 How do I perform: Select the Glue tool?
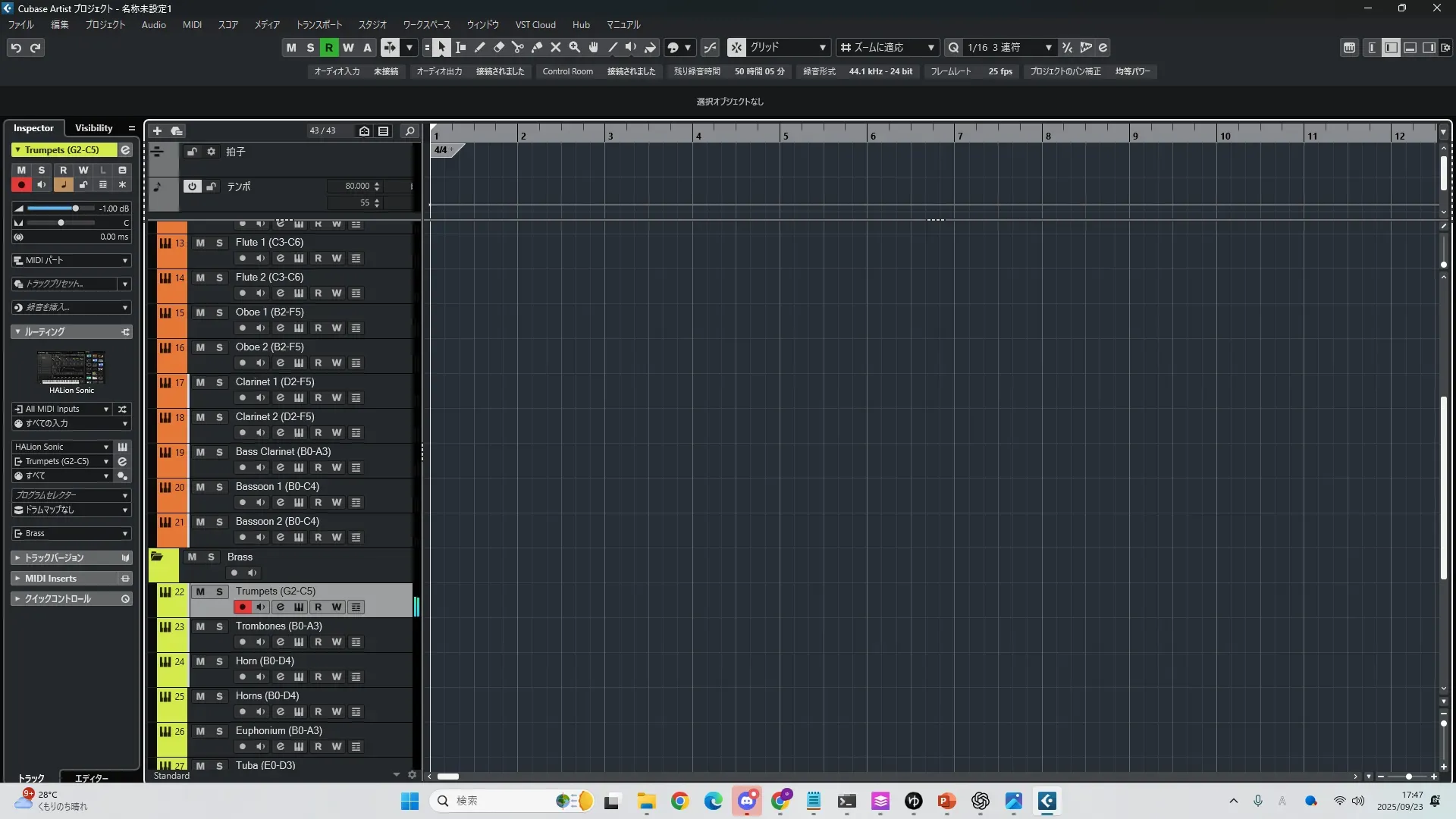(x=537, y=47)
